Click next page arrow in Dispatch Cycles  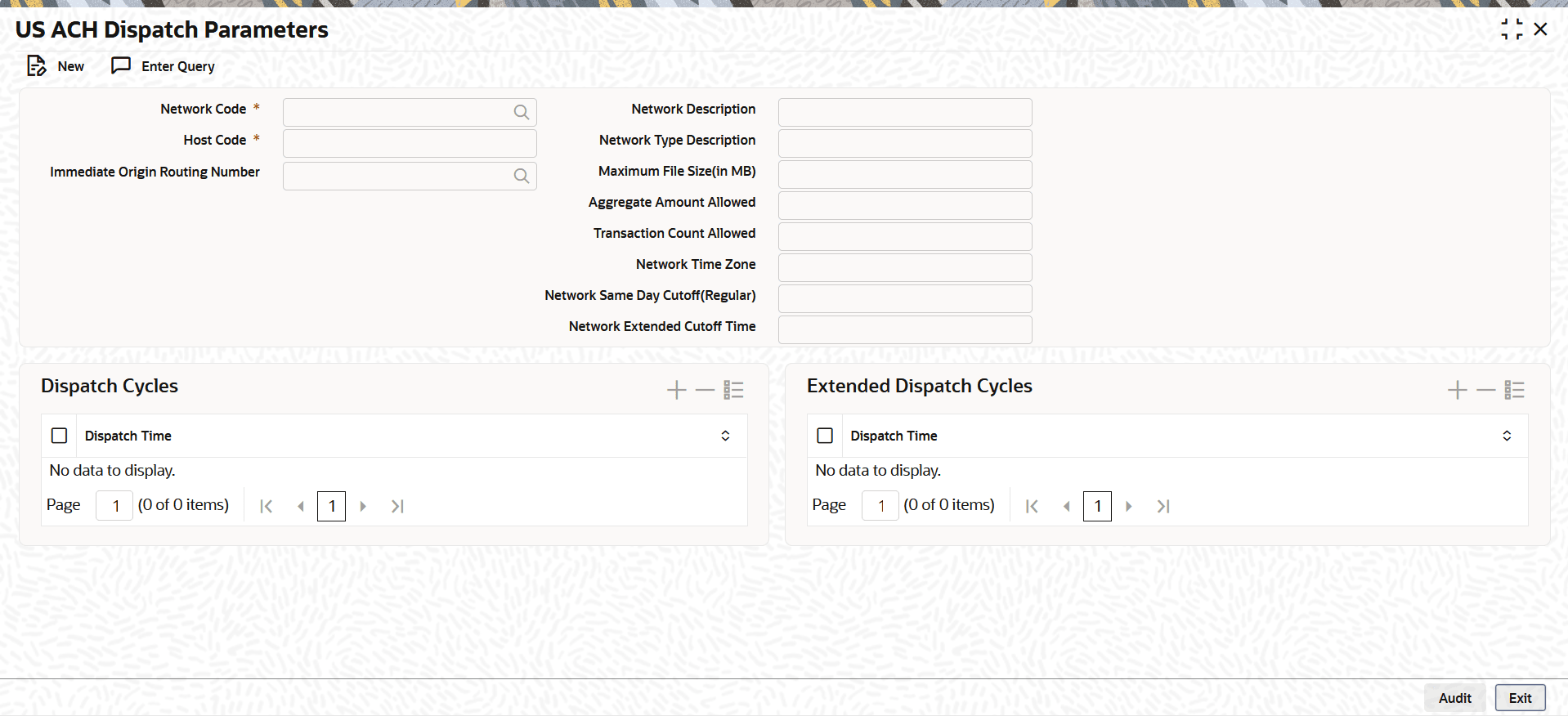tap(363, 506)
